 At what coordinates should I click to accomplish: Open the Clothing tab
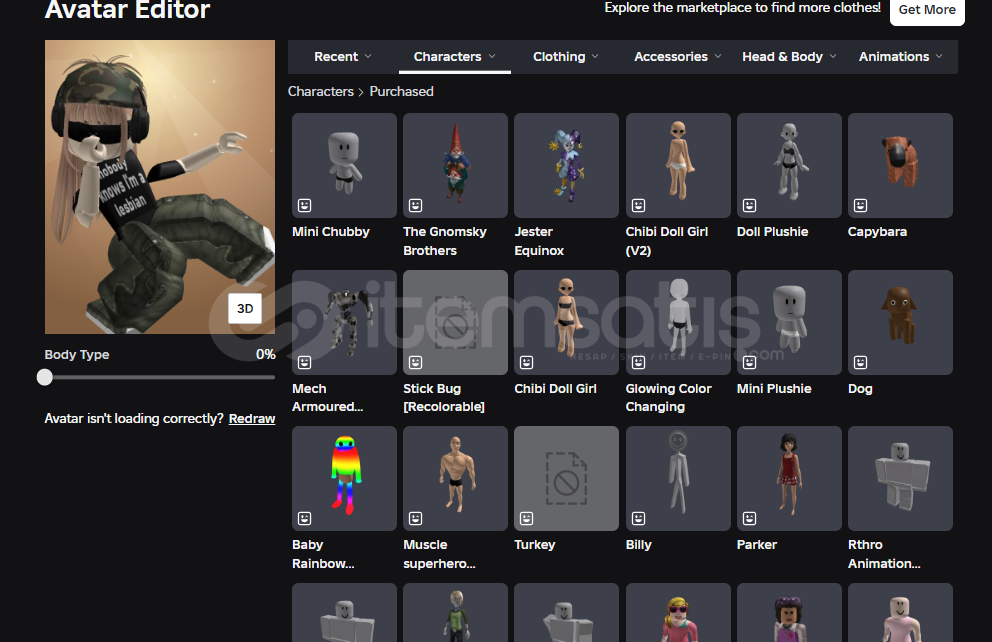pos(566,57)
